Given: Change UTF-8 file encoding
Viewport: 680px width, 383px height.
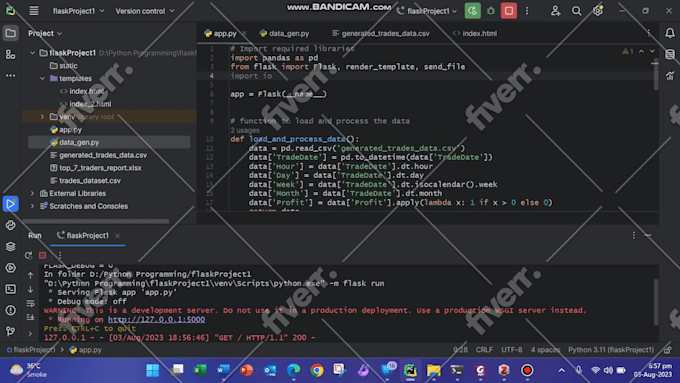Looking at the screenshot, I should click(x=512, y=350).
